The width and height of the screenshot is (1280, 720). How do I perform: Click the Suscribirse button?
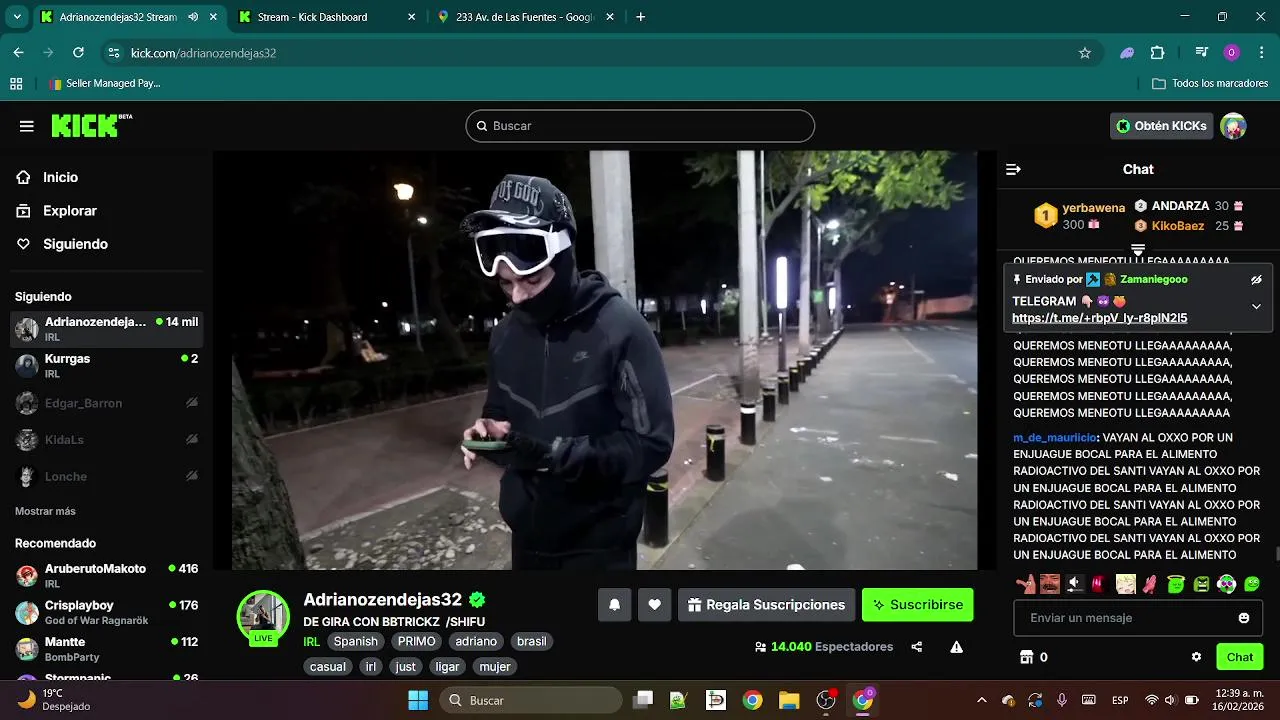click(x=917, y=605)
